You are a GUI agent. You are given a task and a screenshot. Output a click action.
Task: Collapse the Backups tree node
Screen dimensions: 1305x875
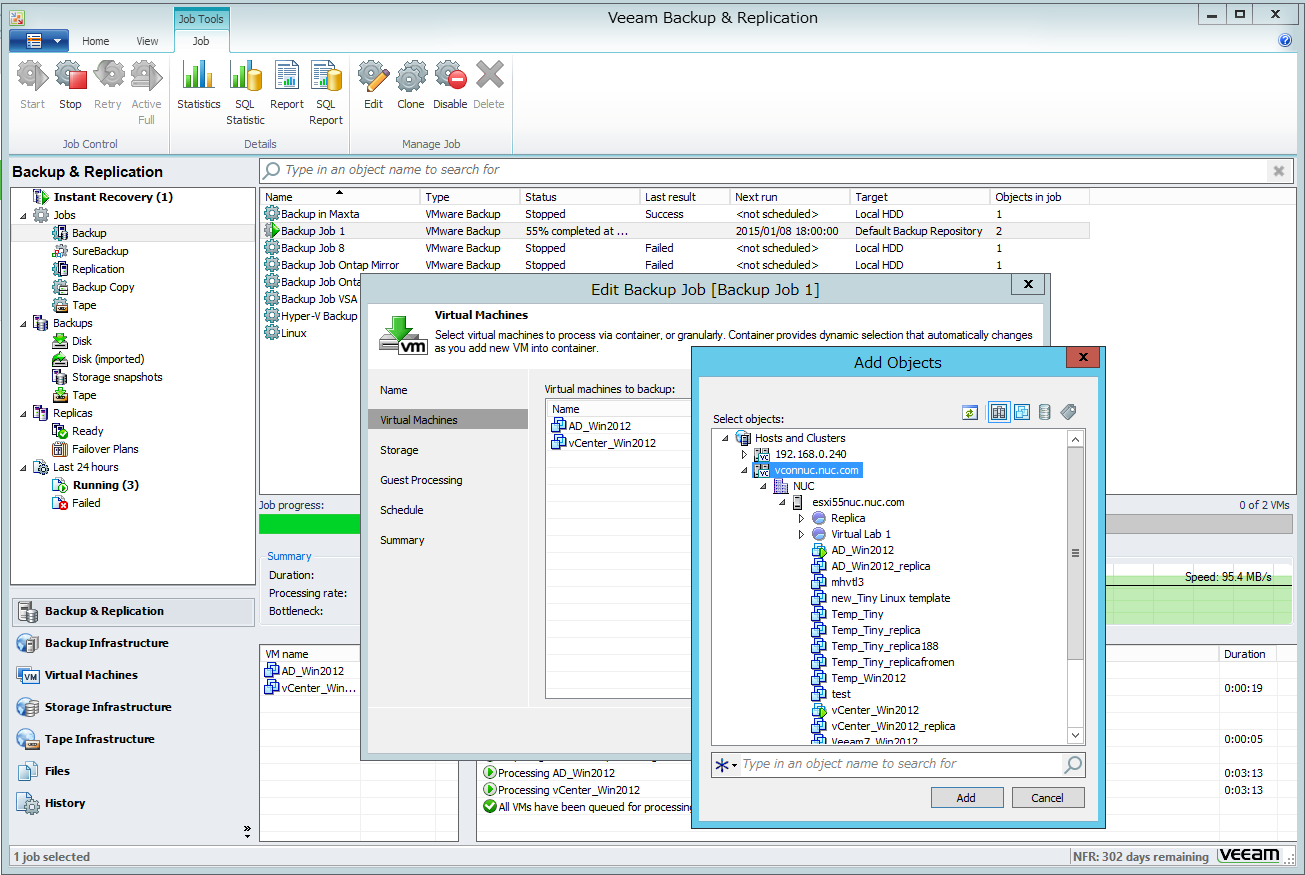click(24, 323)
